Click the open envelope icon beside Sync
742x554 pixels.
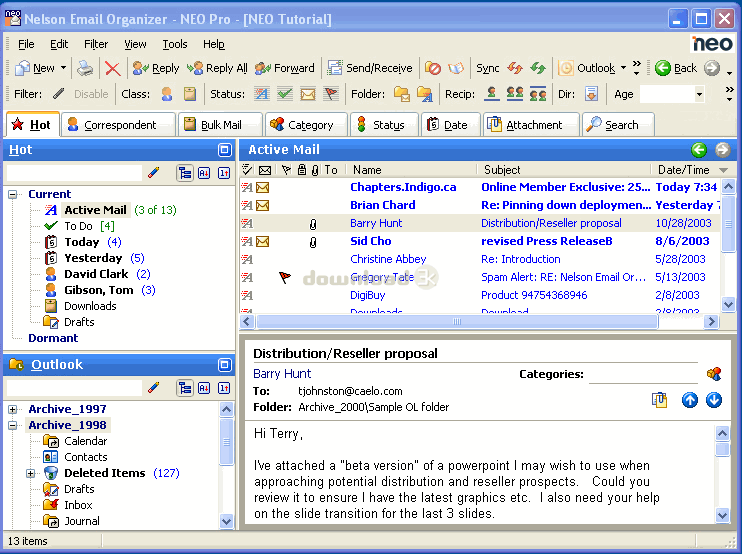click(456, 68)
